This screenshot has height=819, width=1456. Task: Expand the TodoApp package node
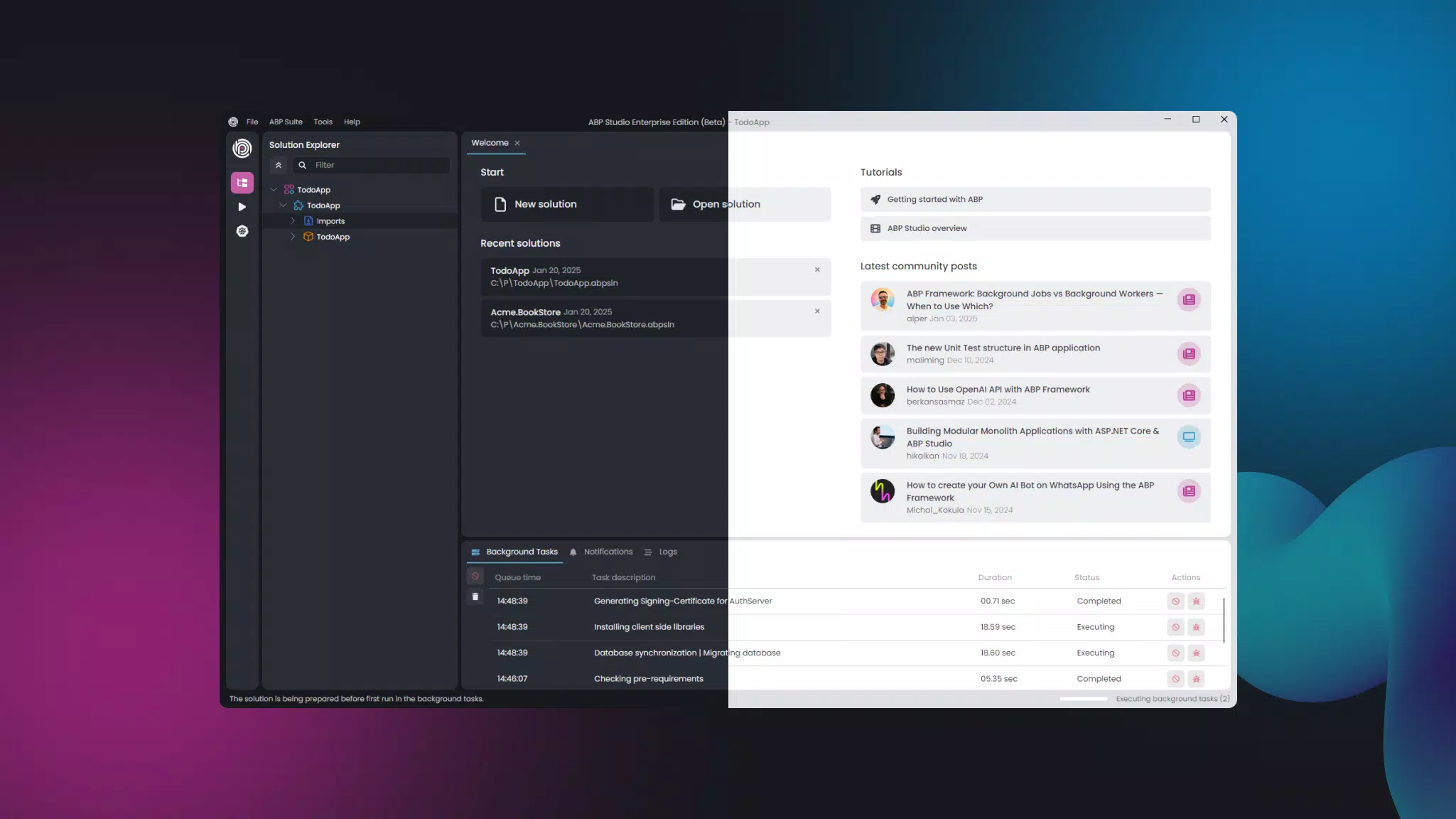pyautogui.click(x=293, y=237)
